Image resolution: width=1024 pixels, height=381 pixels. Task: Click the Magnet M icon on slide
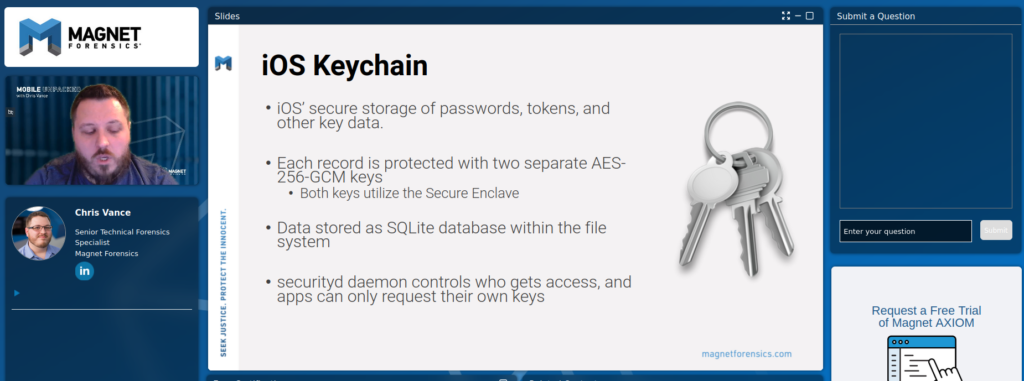223,63
